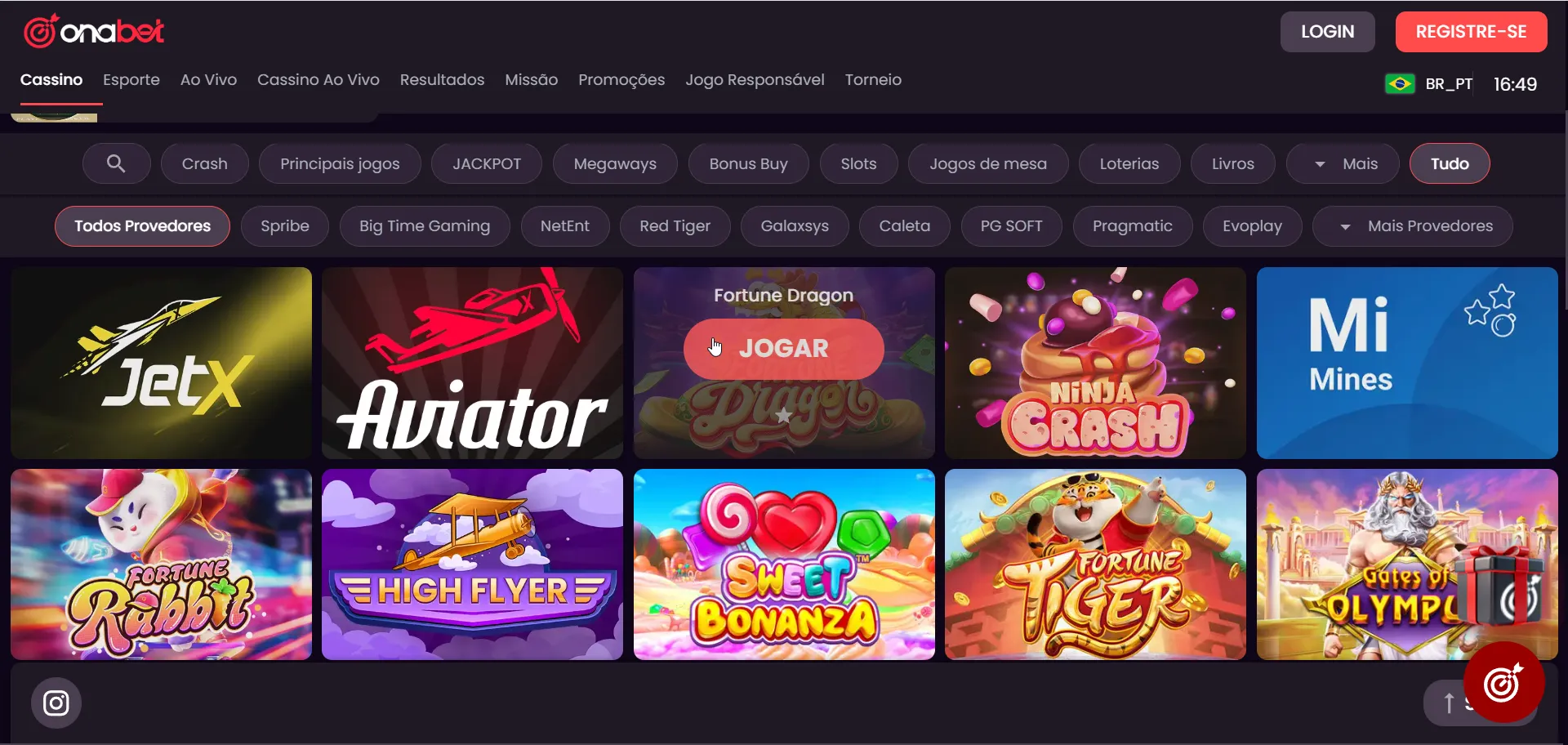Viewport: 1568px width, 745px height.
Task: Open the Sweet Bonanza game thumbnail
Action: point(784,564)
